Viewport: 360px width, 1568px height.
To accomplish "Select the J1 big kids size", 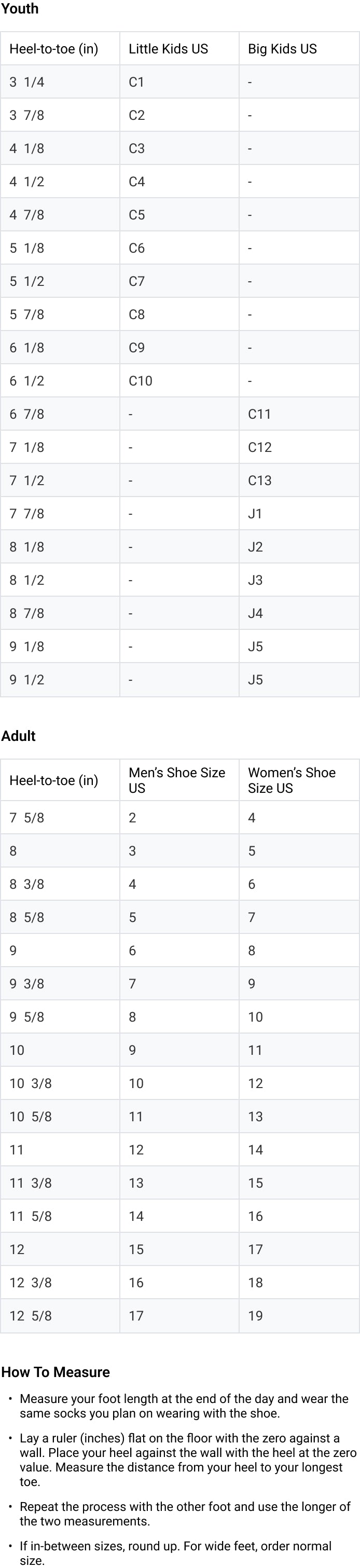I will [x=255, y=514].
